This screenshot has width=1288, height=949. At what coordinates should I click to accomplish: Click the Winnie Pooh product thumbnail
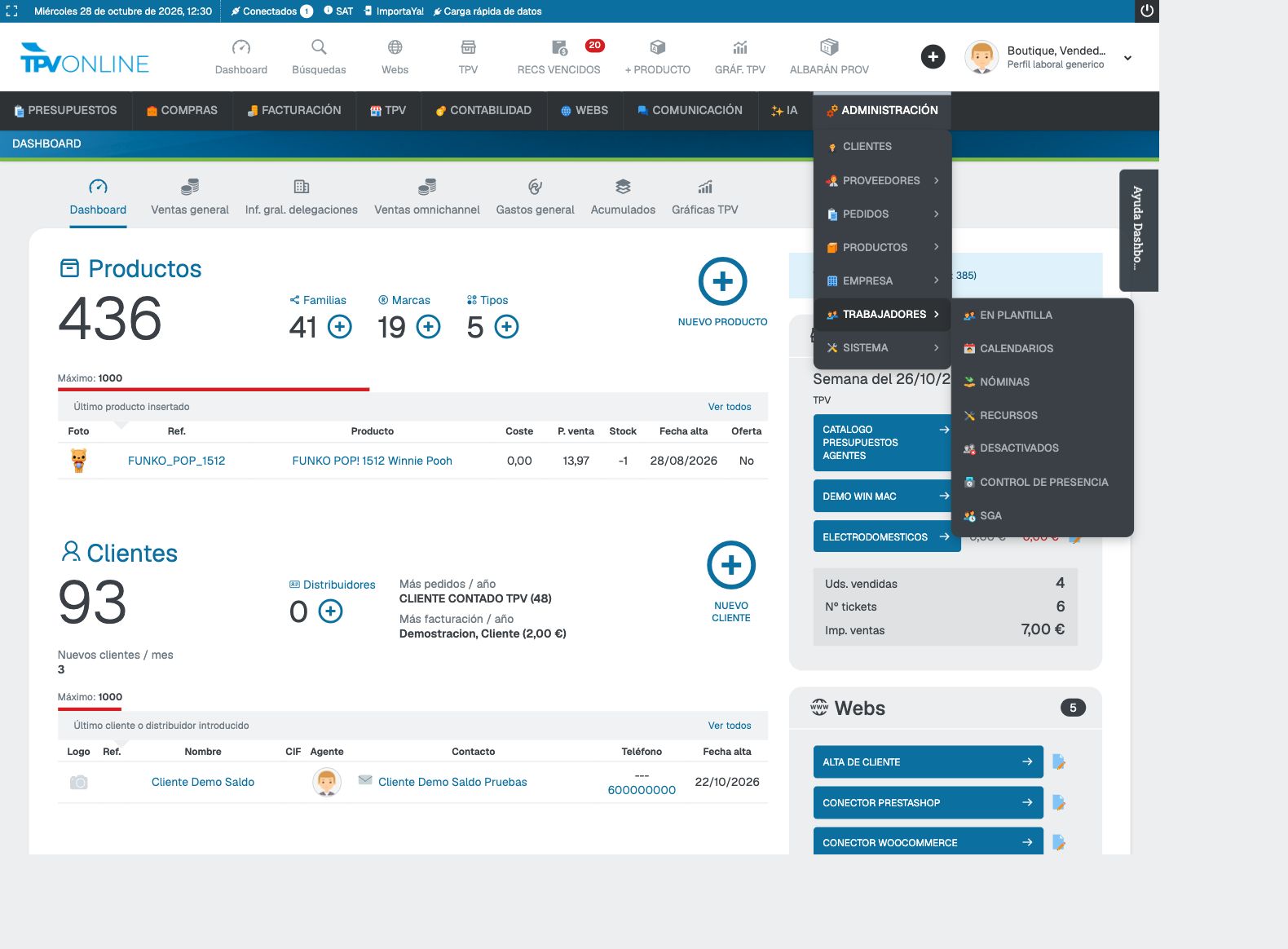(78, 461)
